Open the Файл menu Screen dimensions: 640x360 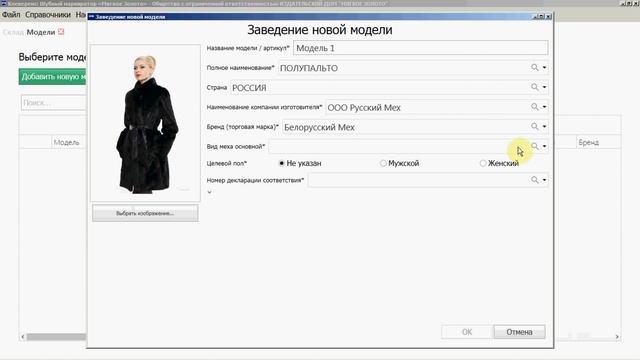(11, 15)
